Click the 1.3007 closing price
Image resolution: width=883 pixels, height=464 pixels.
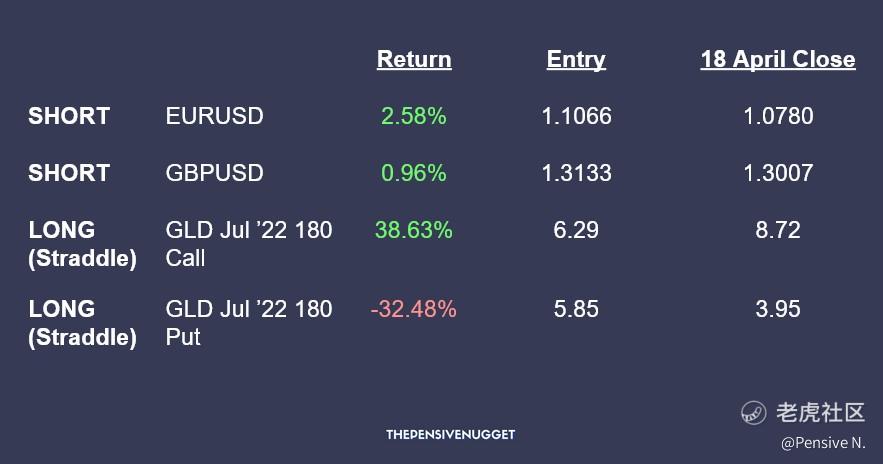pos(778,173)
